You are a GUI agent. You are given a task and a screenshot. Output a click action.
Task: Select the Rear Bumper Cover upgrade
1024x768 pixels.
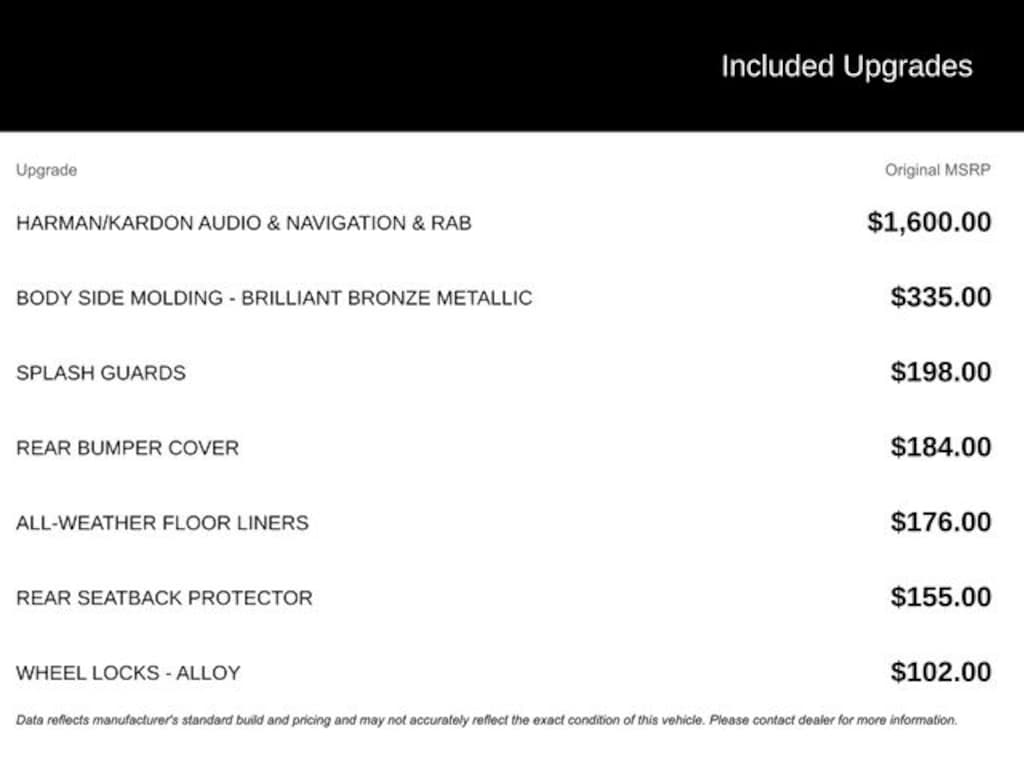(x=127, y=447)
